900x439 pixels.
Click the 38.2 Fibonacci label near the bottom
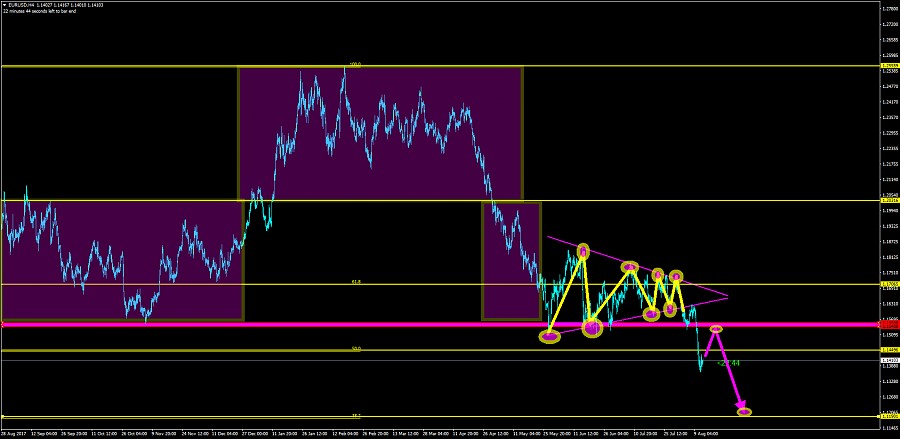click(x=355, y=415)
